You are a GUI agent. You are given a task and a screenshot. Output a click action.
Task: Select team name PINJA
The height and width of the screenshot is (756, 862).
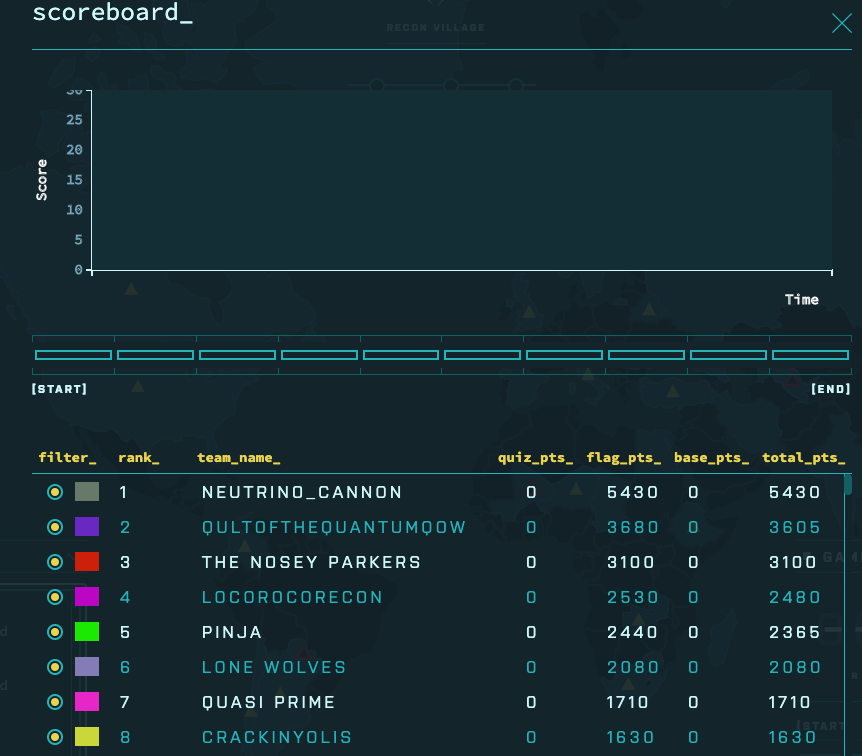pos(231,632)
